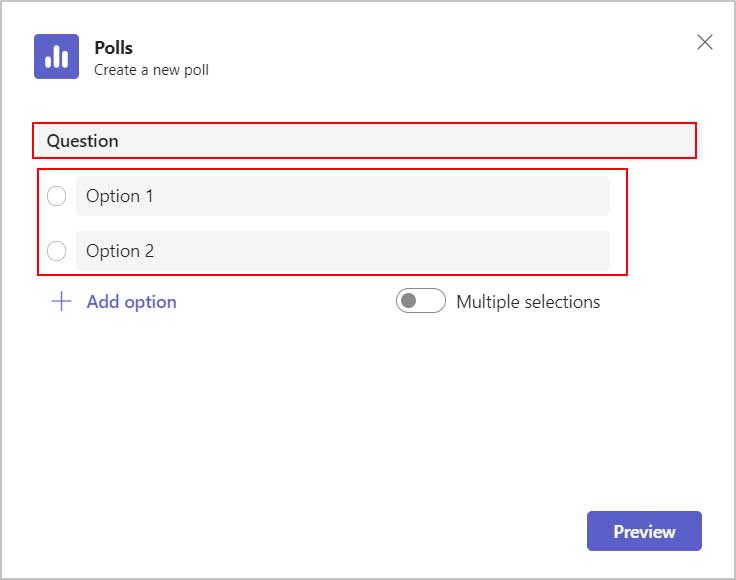The image size is (736, 580).
Task: Click the purple Polls bar-chart app icon
Action: point(56,56)
